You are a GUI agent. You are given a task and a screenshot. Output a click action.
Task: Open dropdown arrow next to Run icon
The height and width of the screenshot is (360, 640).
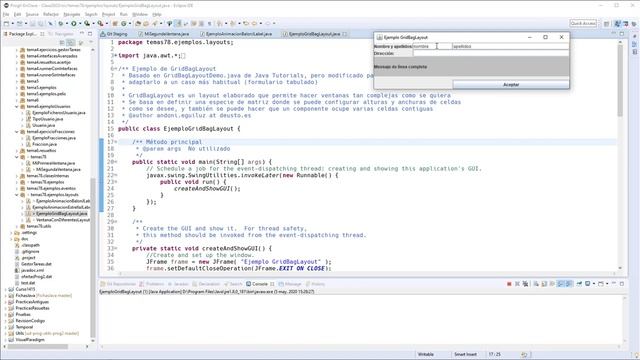(x=79, y=24)
